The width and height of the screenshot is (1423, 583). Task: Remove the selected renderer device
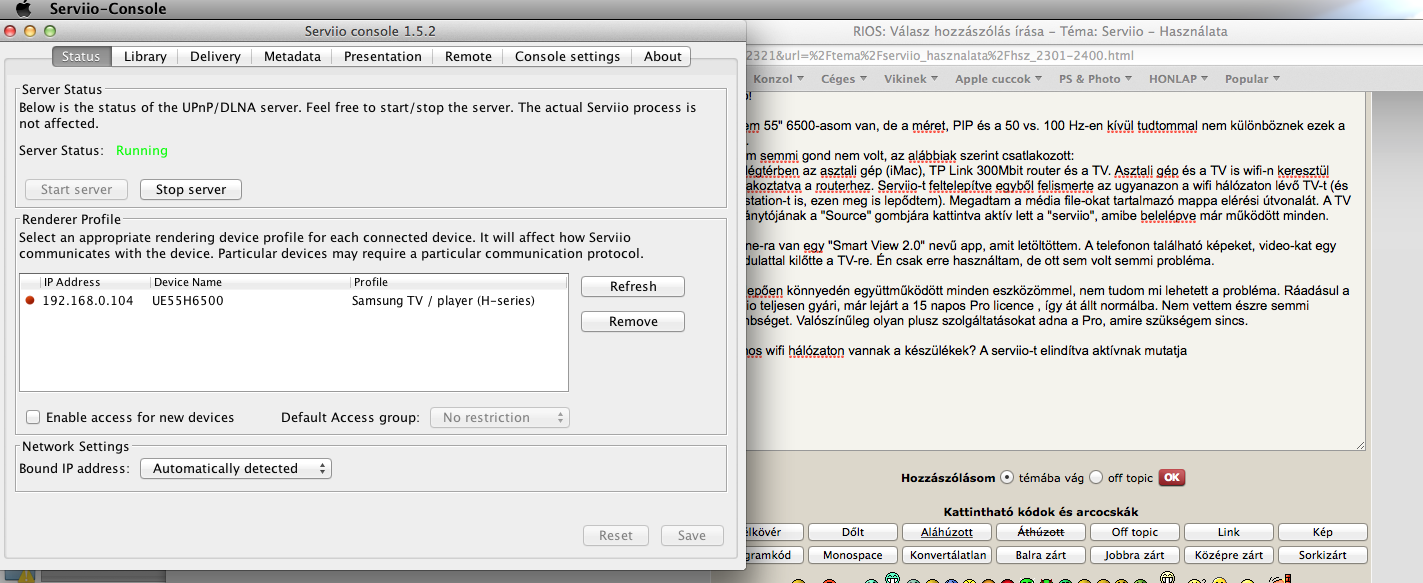tap(633, 322)
